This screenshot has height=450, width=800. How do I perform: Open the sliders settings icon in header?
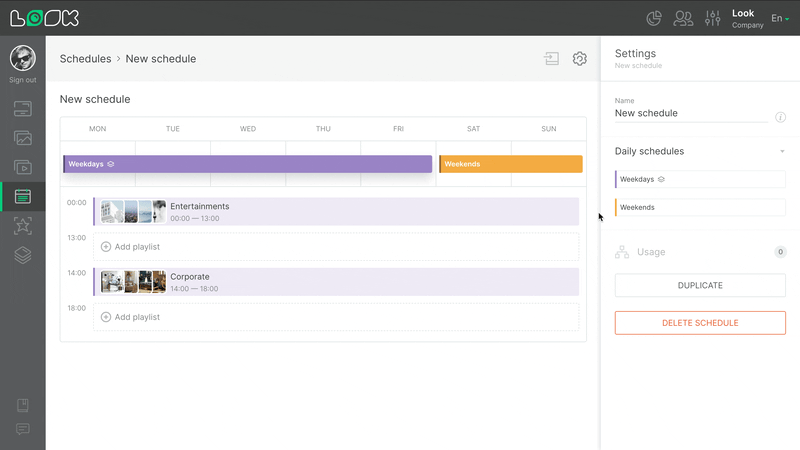[712, 18]
